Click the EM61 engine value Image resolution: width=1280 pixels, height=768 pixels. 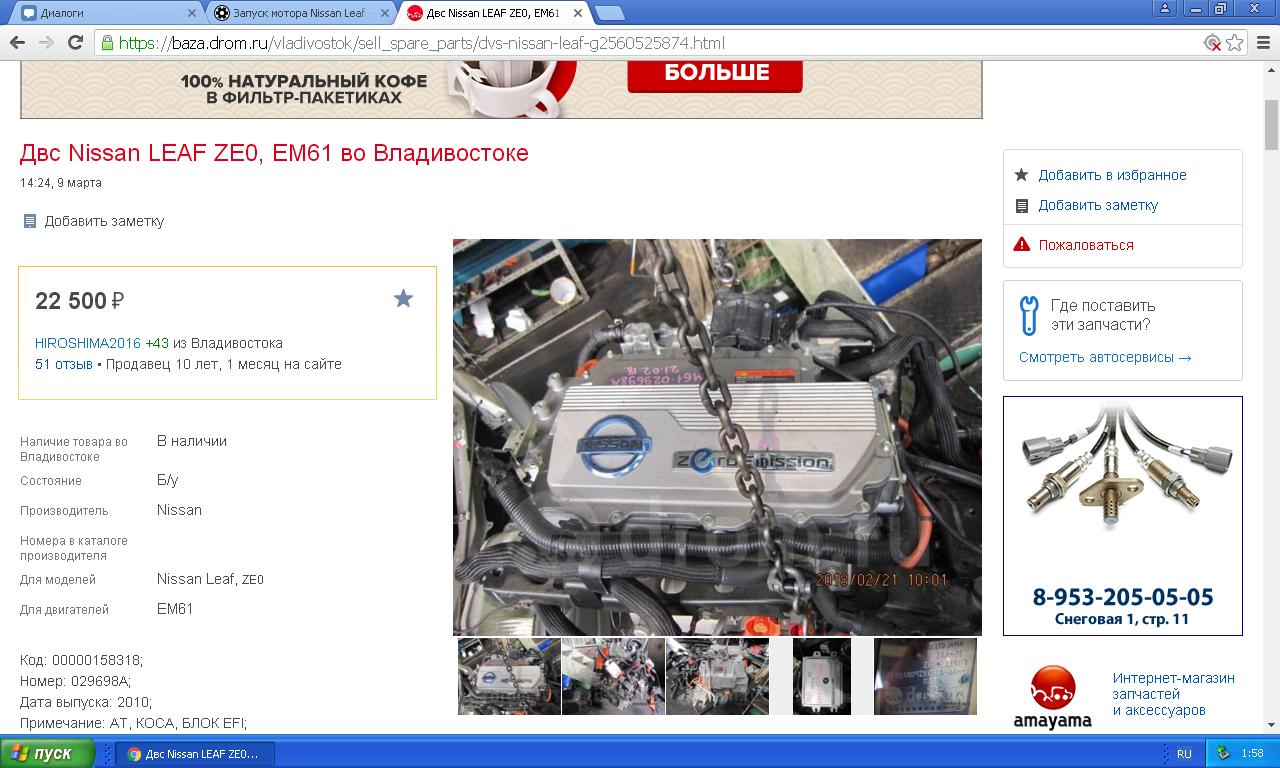(175, 609)
